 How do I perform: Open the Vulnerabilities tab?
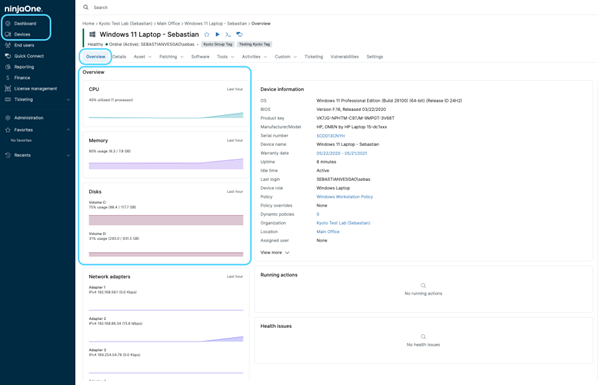pyautogui.click(x=344, y=56)
